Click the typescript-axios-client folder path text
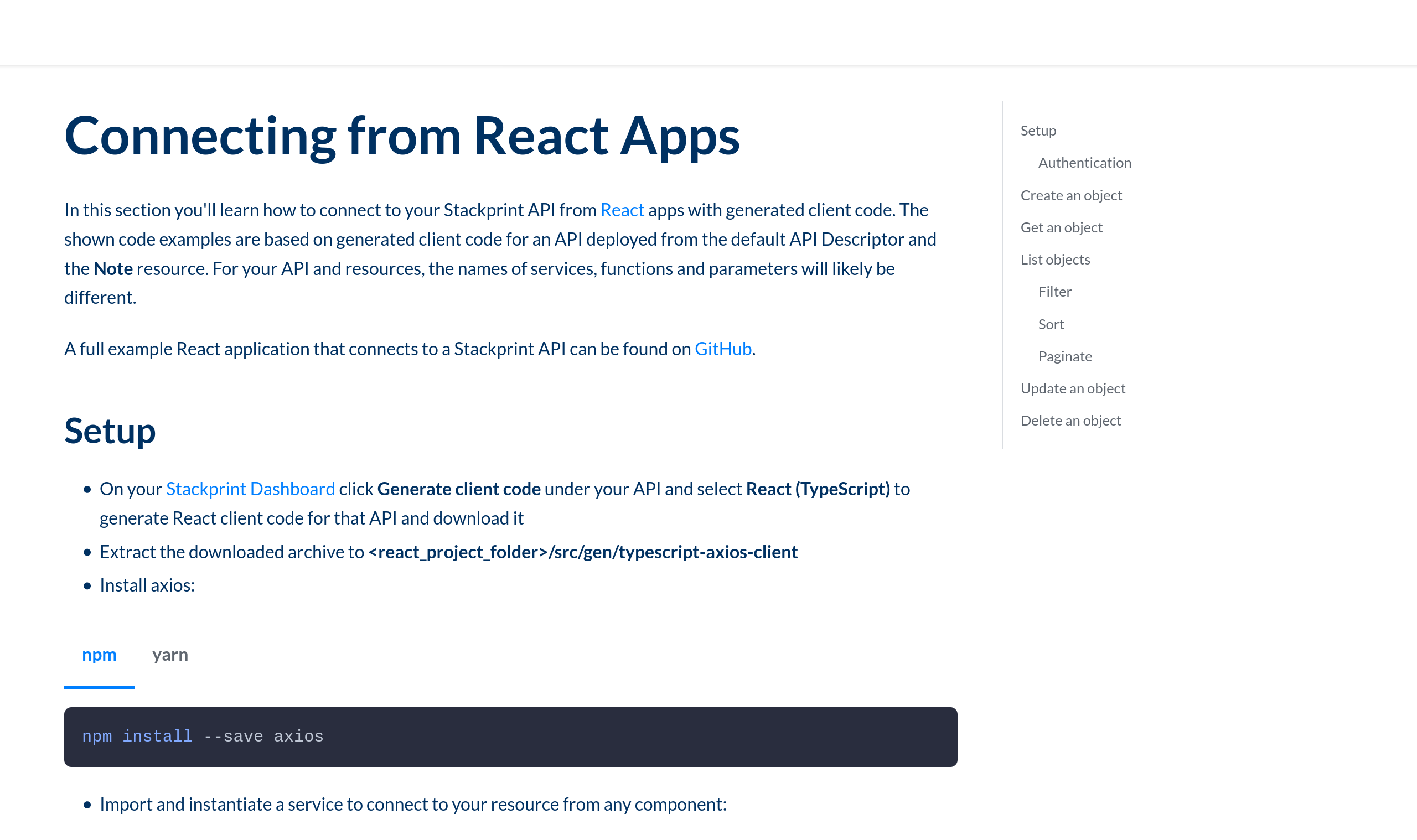Image resolution: width=1417 pixels, height=840 pixels. click(582, 552)
